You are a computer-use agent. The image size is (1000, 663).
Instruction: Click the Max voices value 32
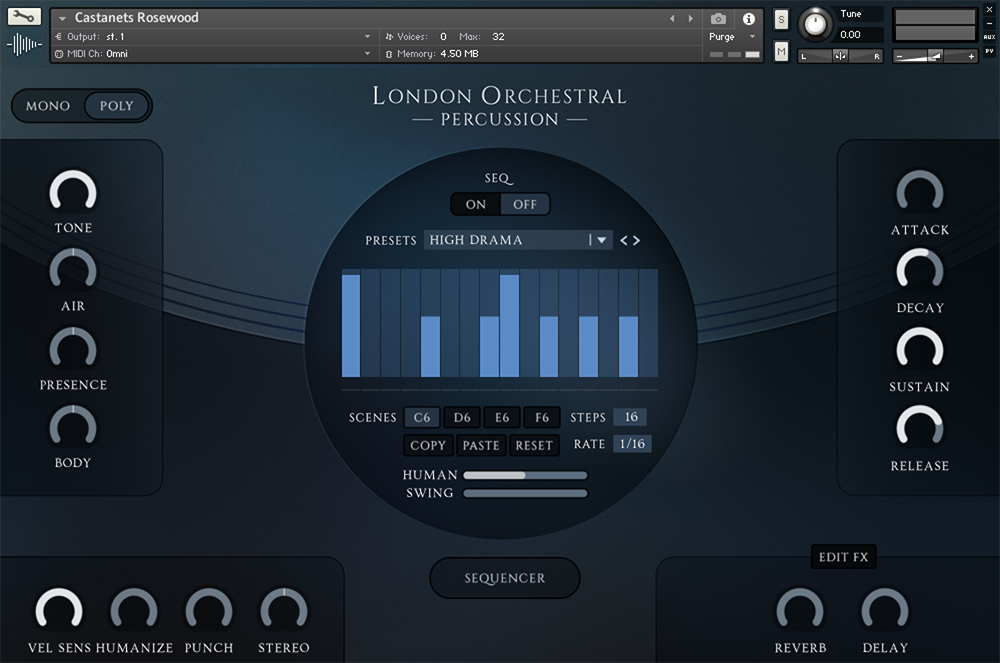[x=498, y=37]
